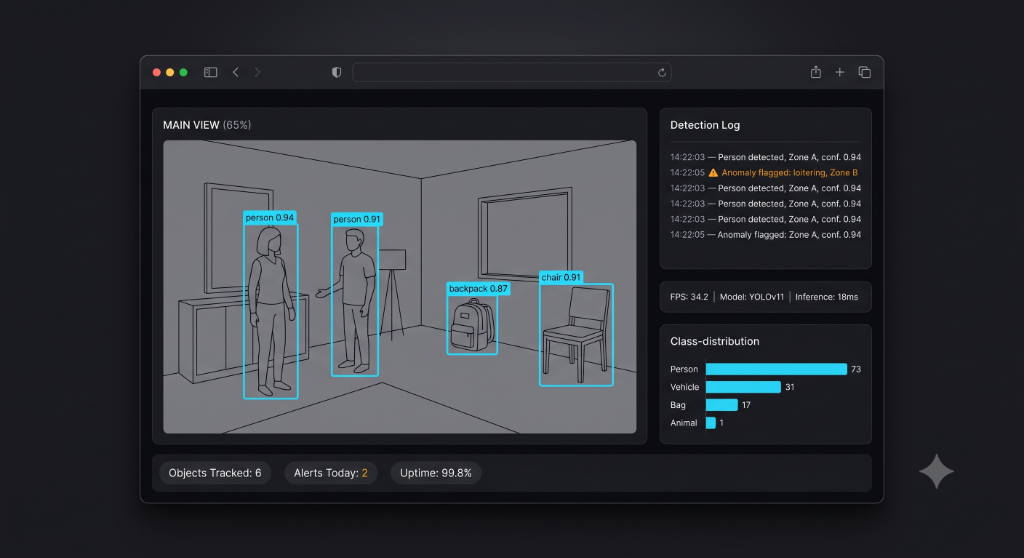Click the "Bag" class label
1024x558 pixels.
pyautogui.click(x=678, y=405)
